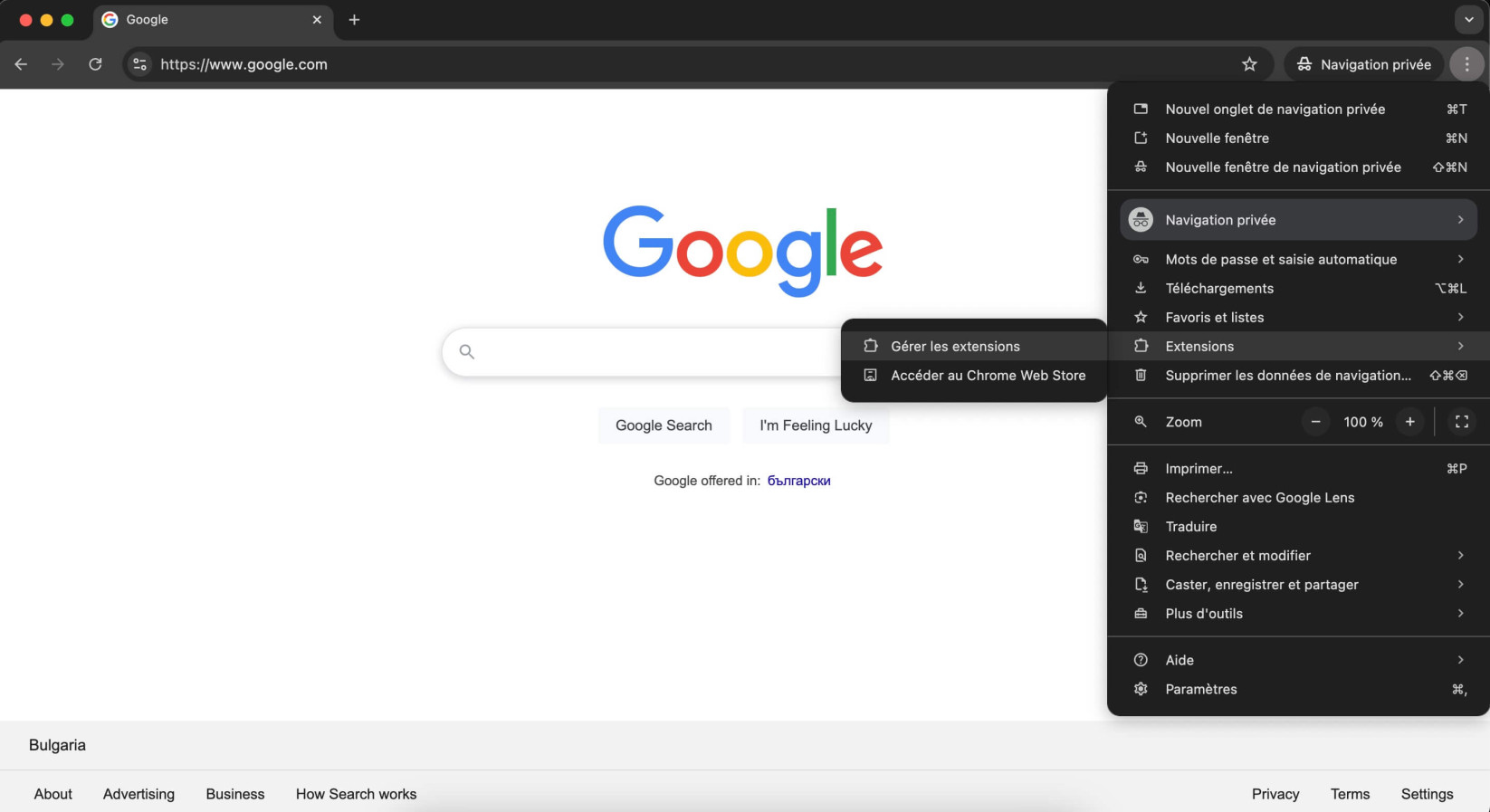Click the 100 % zoom value
Viewport: 1490px width, 812px height.
[1363, 422]
